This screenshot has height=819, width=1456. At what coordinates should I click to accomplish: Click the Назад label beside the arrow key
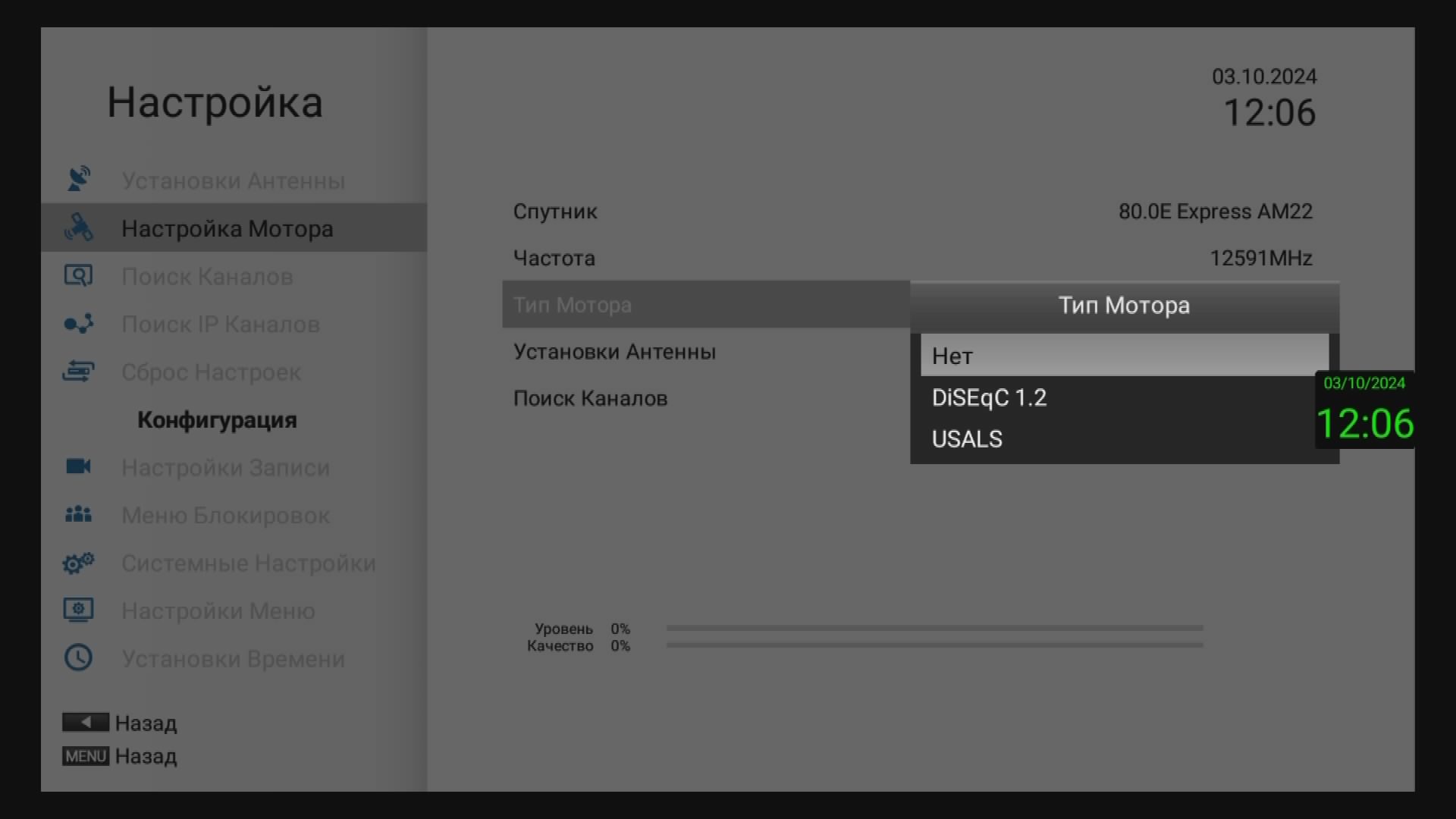click(146, 723)
